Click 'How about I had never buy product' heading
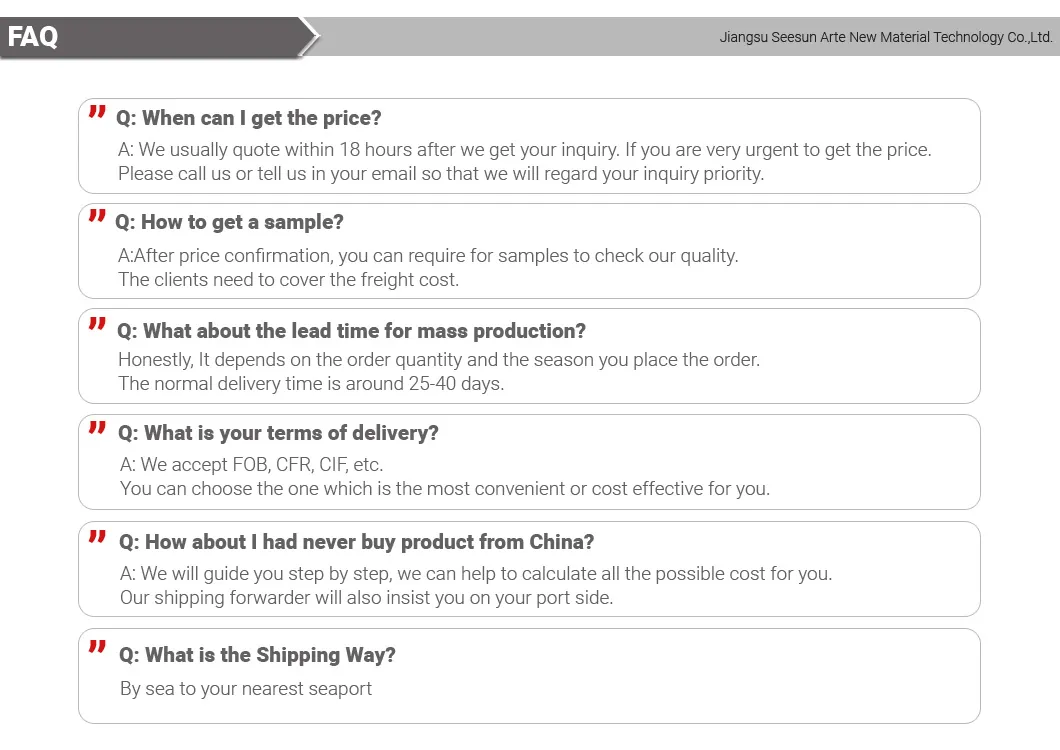The height and width of the screenshot is (750, 1060). point(357,542)
